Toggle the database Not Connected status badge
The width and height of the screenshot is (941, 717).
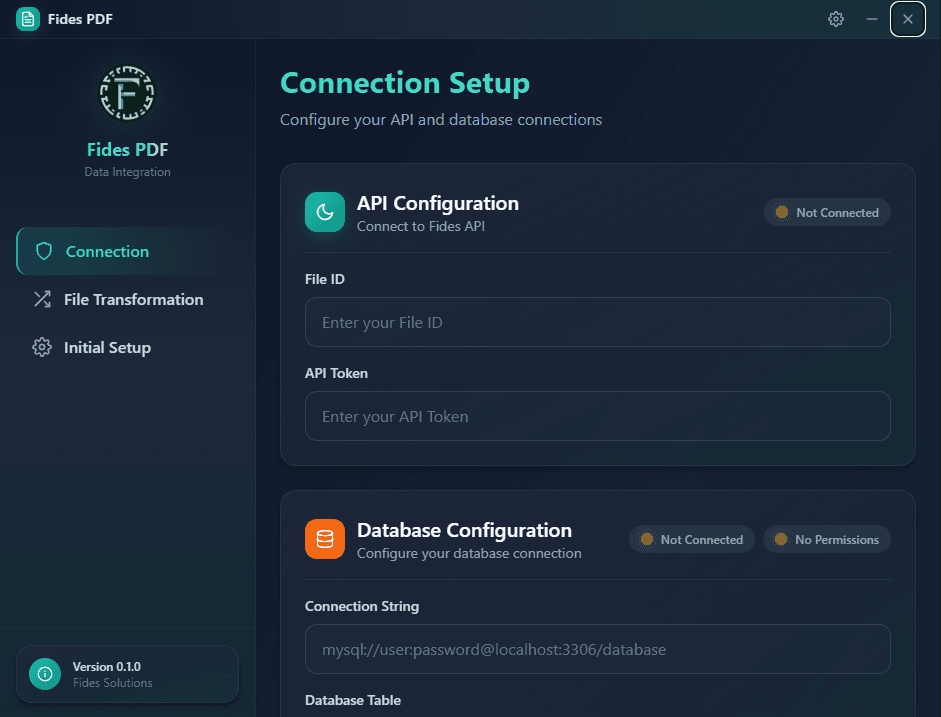pyautogui.click(x=691, y=539)
